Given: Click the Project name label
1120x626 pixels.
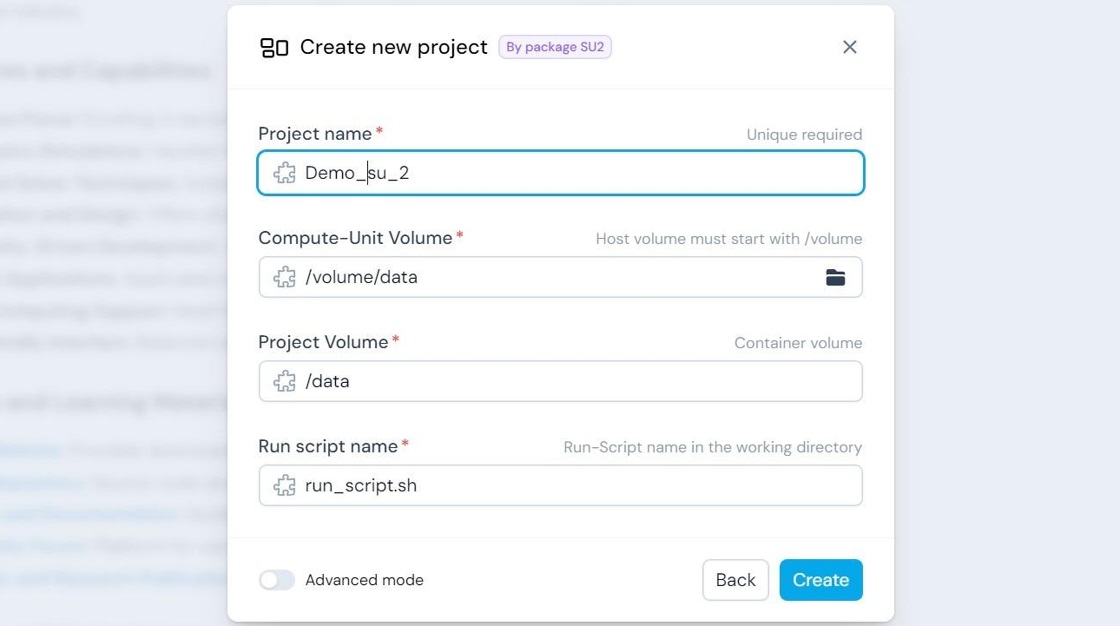Looking at the screenshot, I should click(315, 134).
